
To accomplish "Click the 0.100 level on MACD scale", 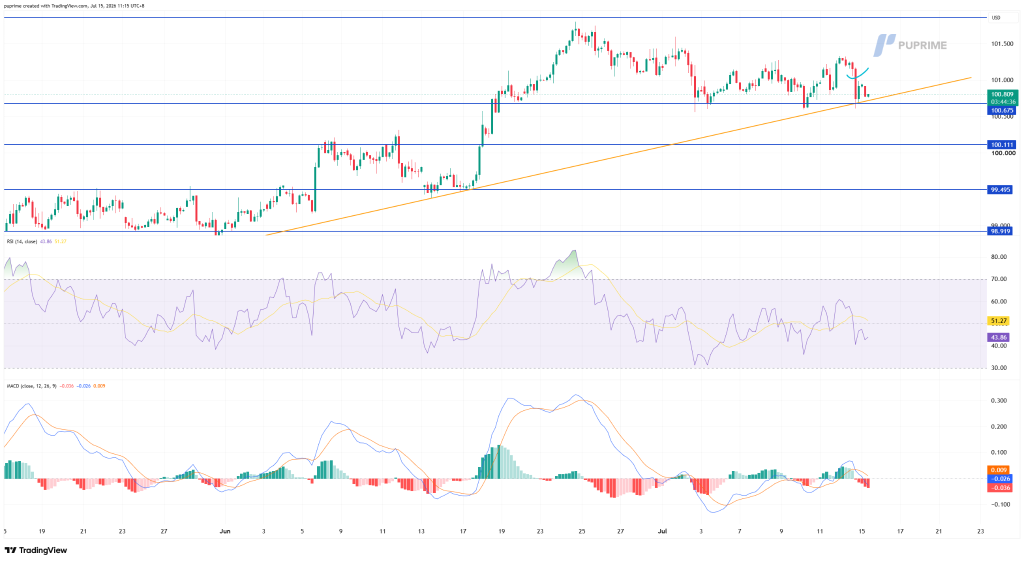I will click(999, 452).
